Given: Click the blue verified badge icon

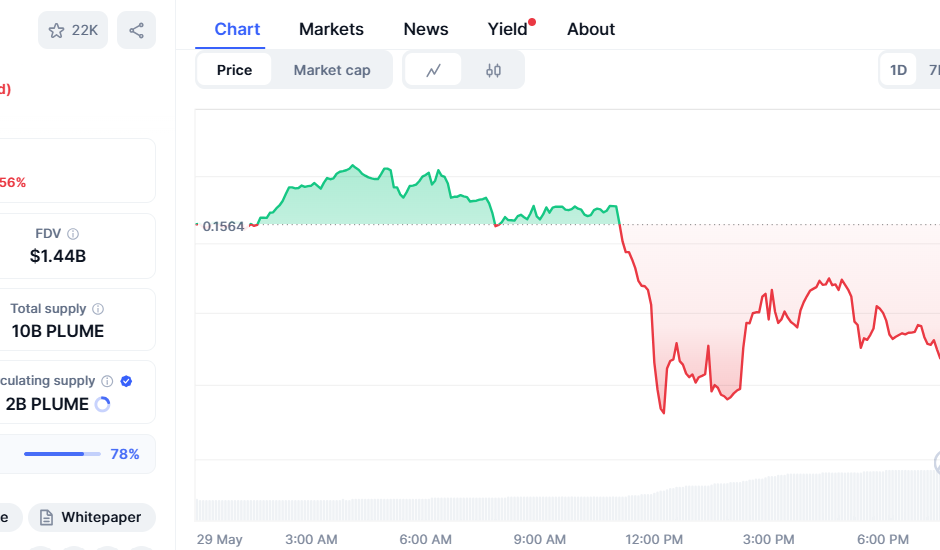Looking at the screenshot, I should tap(126, 381).
